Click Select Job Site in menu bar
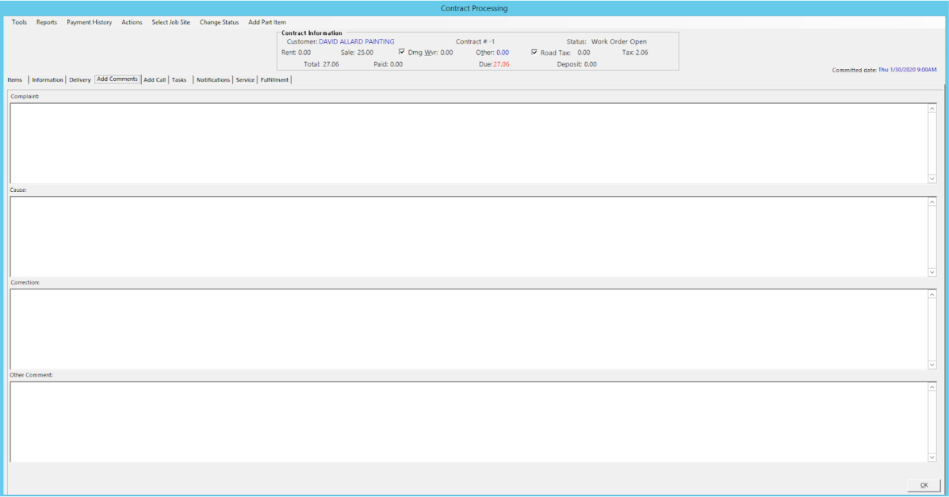 (x=171, y=22)
